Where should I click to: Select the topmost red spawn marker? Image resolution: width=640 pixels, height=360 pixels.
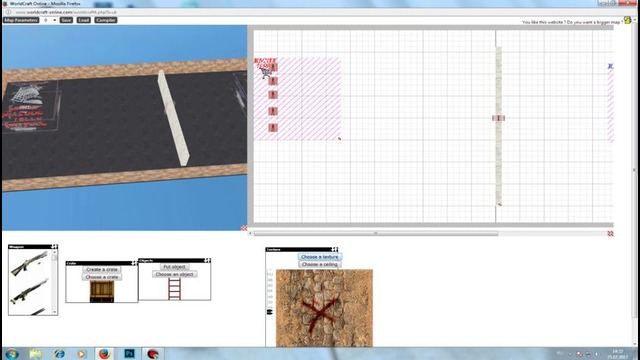coord(273,67)
